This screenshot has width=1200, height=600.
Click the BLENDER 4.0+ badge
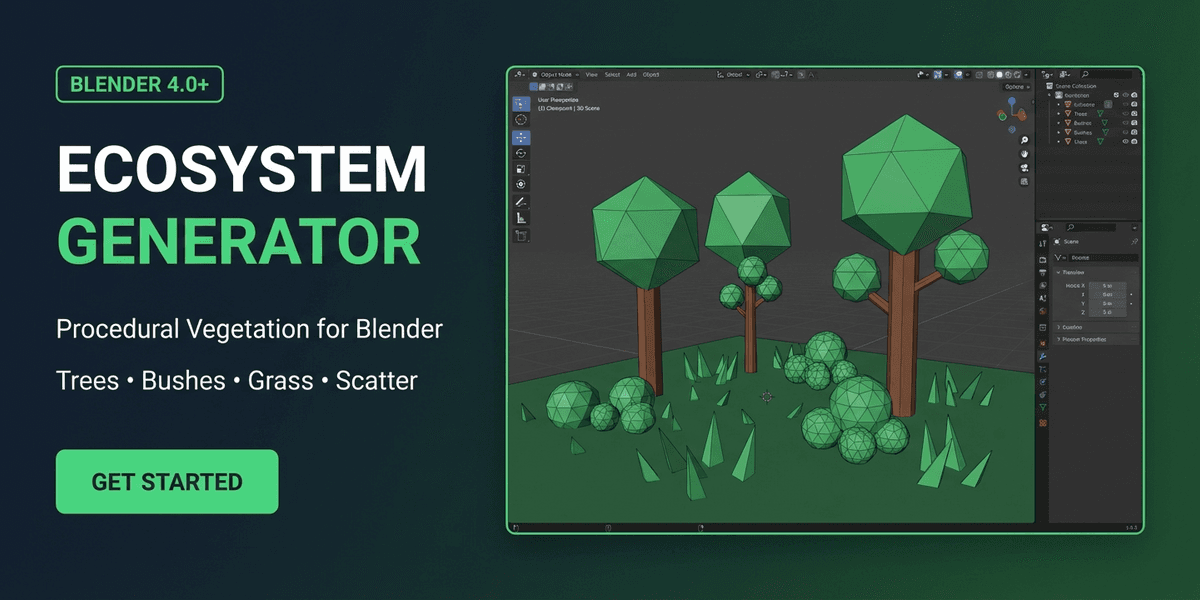tap(139, 85)
